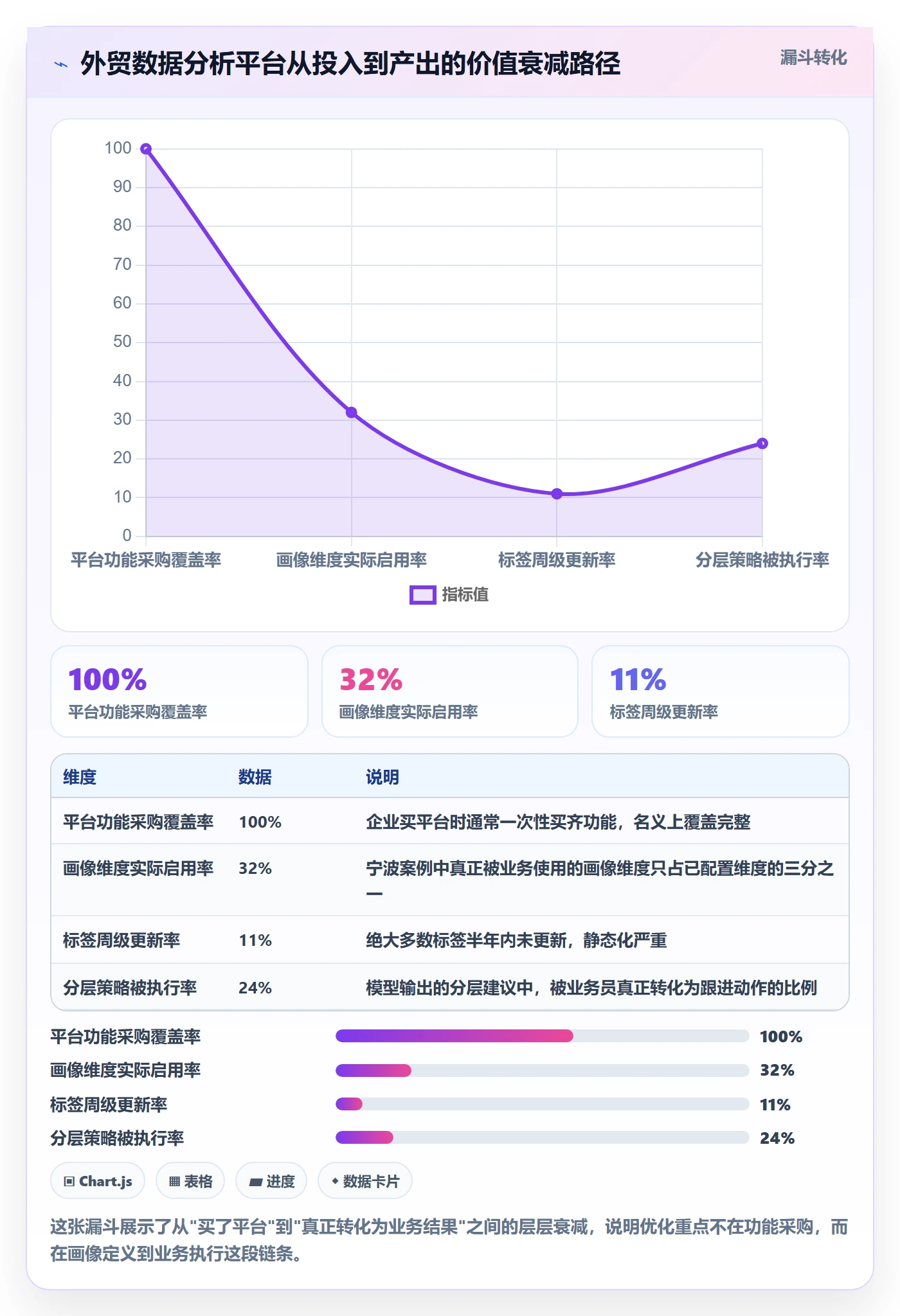Viewport: 900px width, 1316px height.
Task: Click the grid icon inside the 表格 chip
Action: click(x=174, y=1182)
